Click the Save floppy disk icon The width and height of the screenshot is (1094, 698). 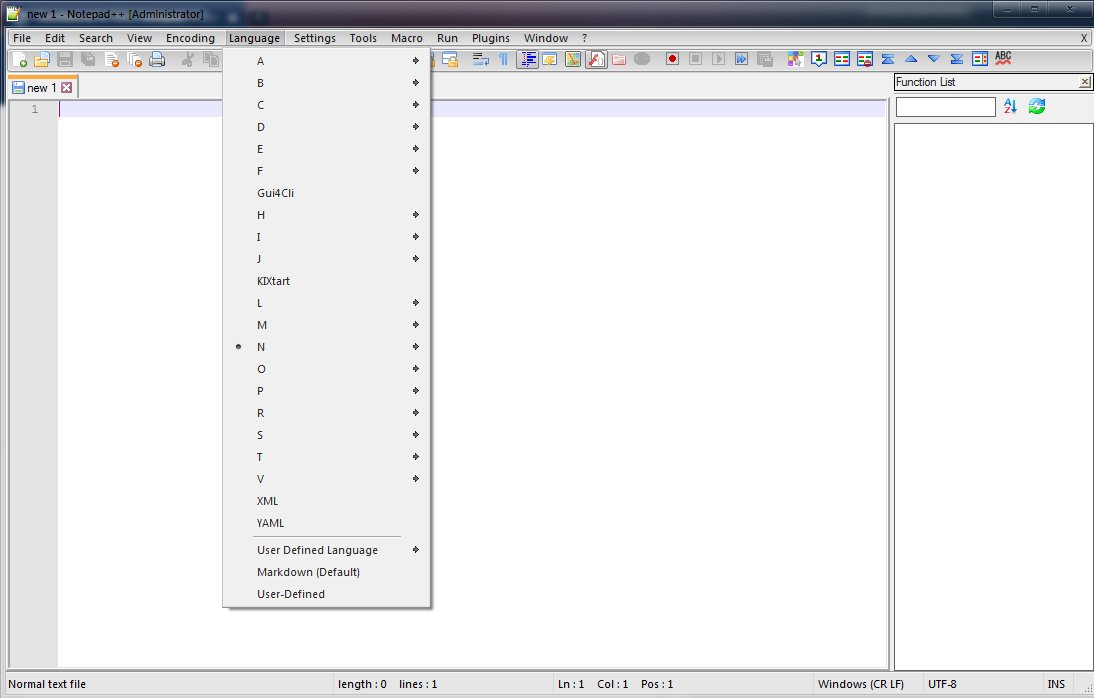pos(65,59)
